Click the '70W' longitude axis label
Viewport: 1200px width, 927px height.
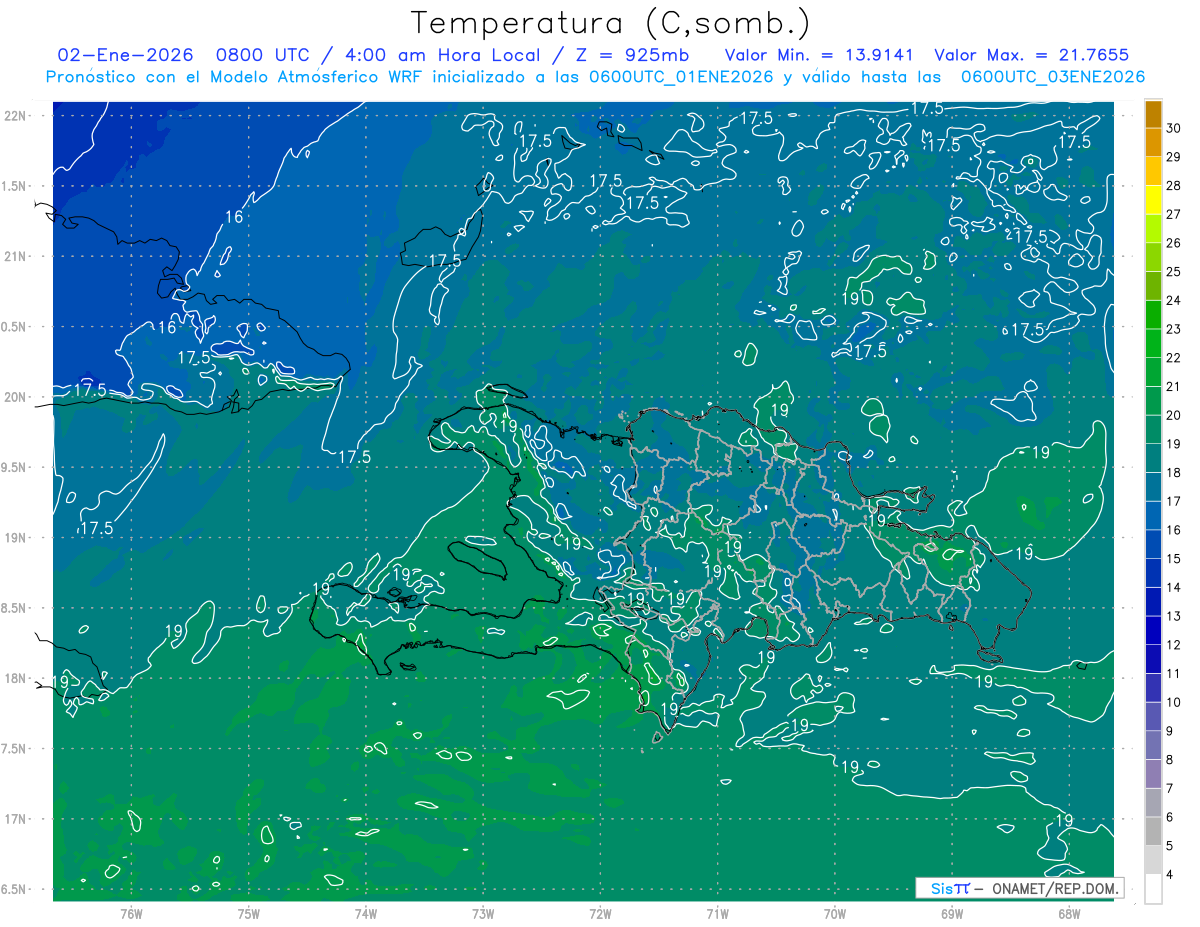pos(835,913)
